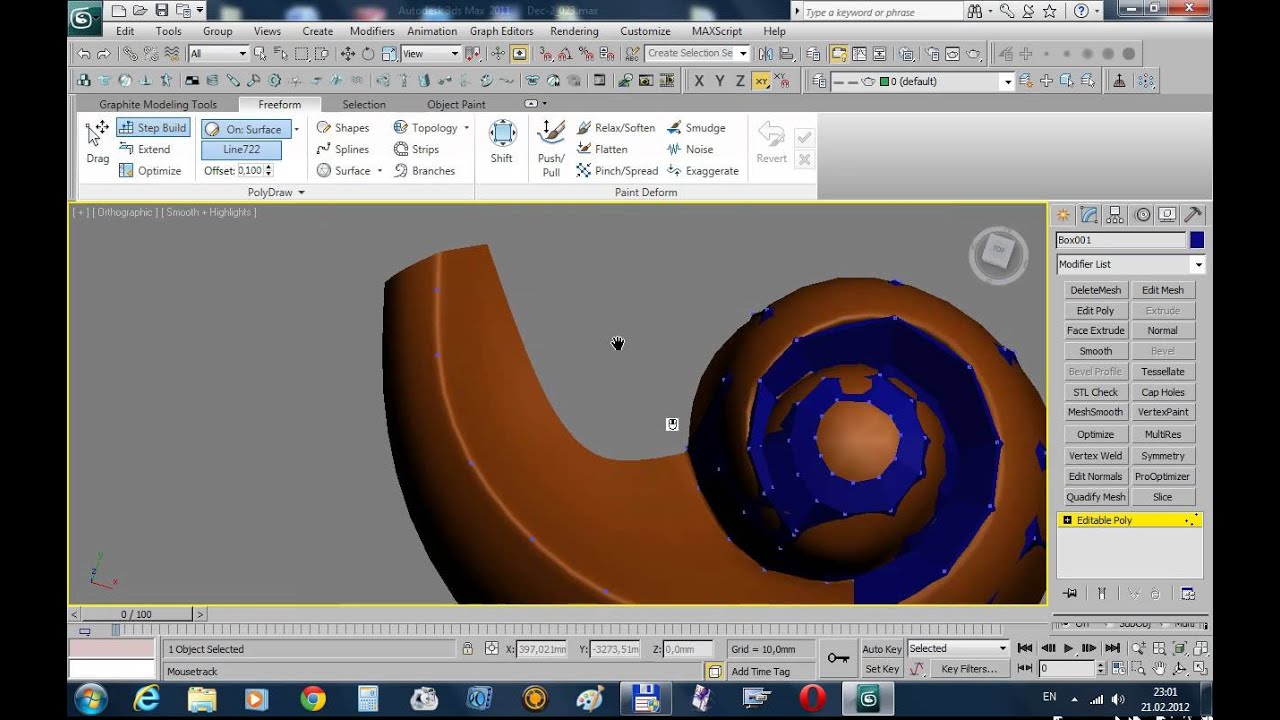Switch to the Graphite Modeling Tools tab

[x=158, y=104]
